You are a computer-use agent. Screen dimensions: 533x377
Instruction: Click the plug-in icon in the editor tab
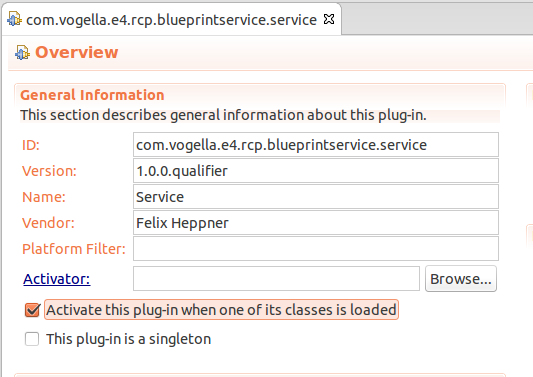tap(14, 19)
